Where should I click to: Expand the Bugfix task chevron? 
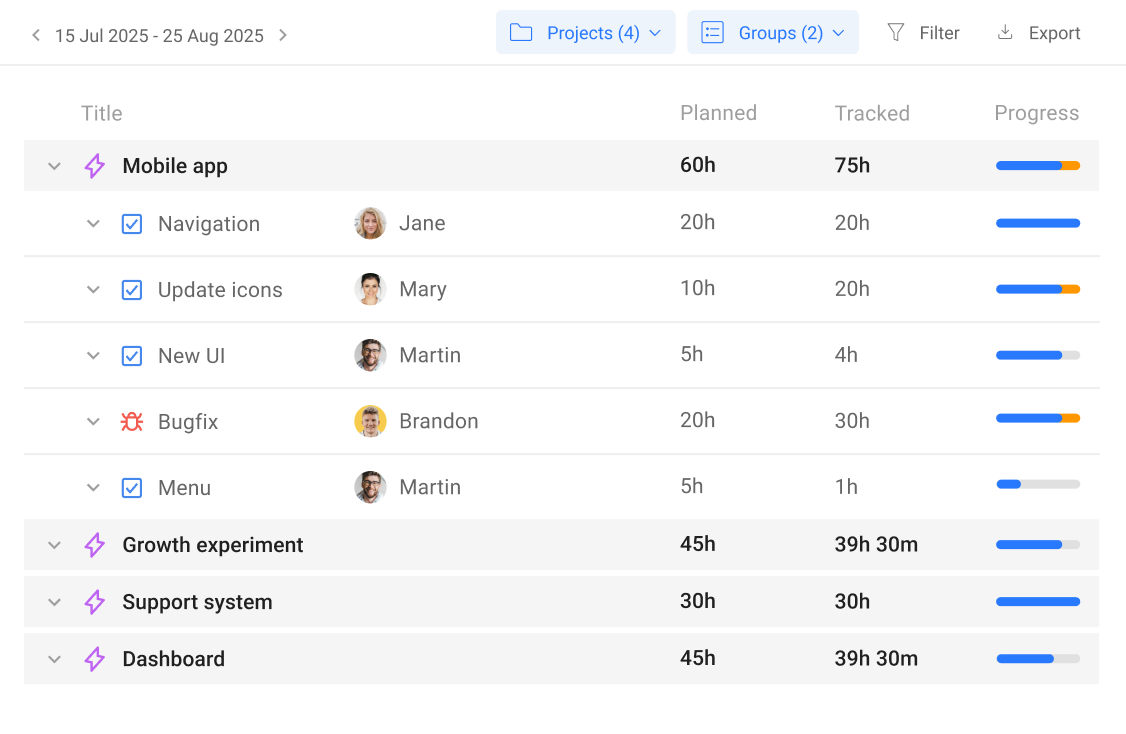93,422
